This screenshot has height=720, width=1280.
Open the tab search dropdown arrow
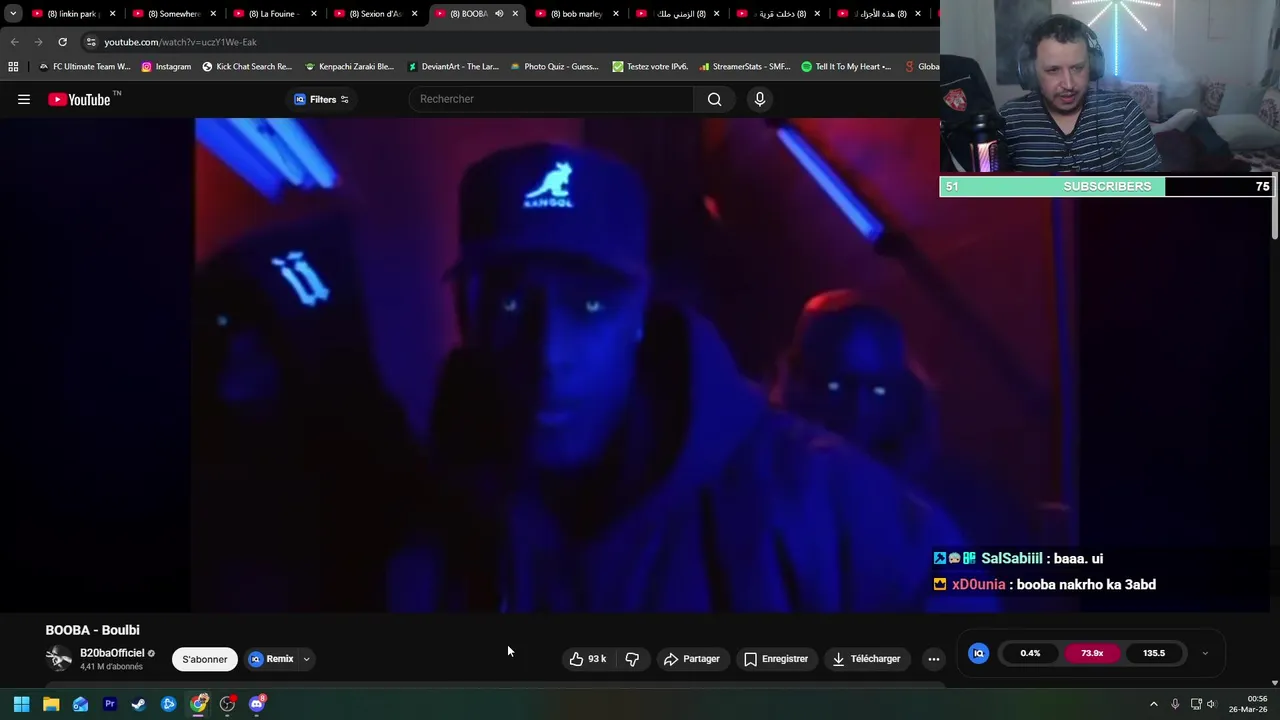pos(13,14)
